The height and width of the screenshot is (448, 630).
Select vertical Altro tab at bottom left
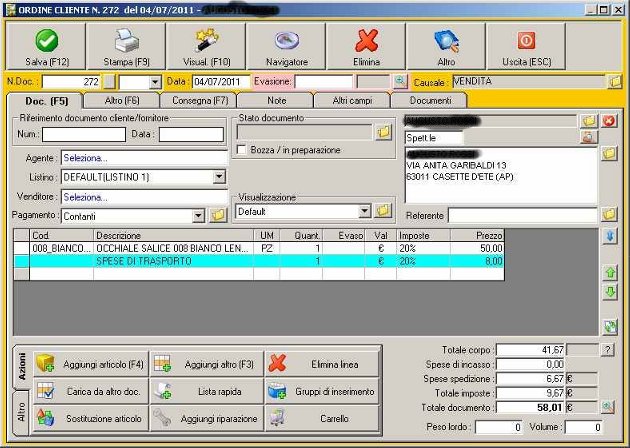point(21,412)
